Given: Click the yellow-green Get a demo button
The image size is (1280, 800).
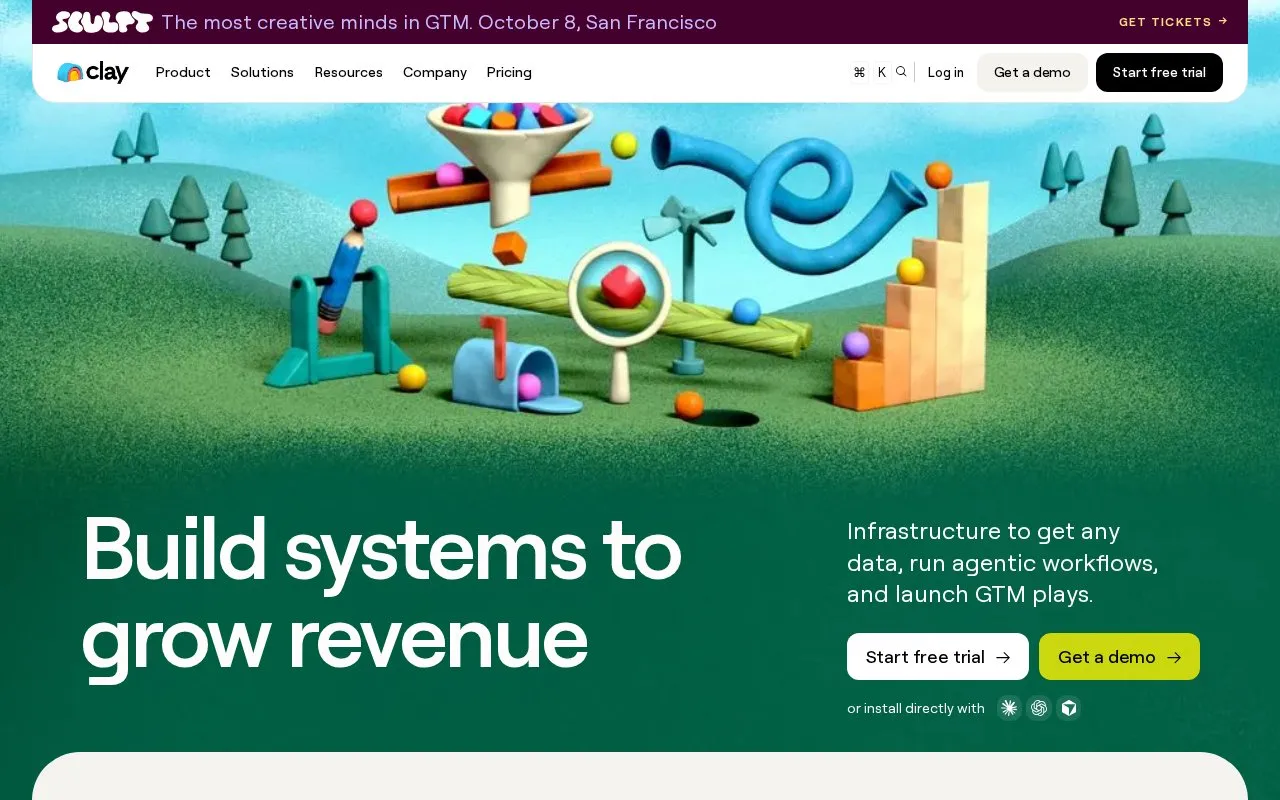Looking at the screenshot, I should [1119, 657].
